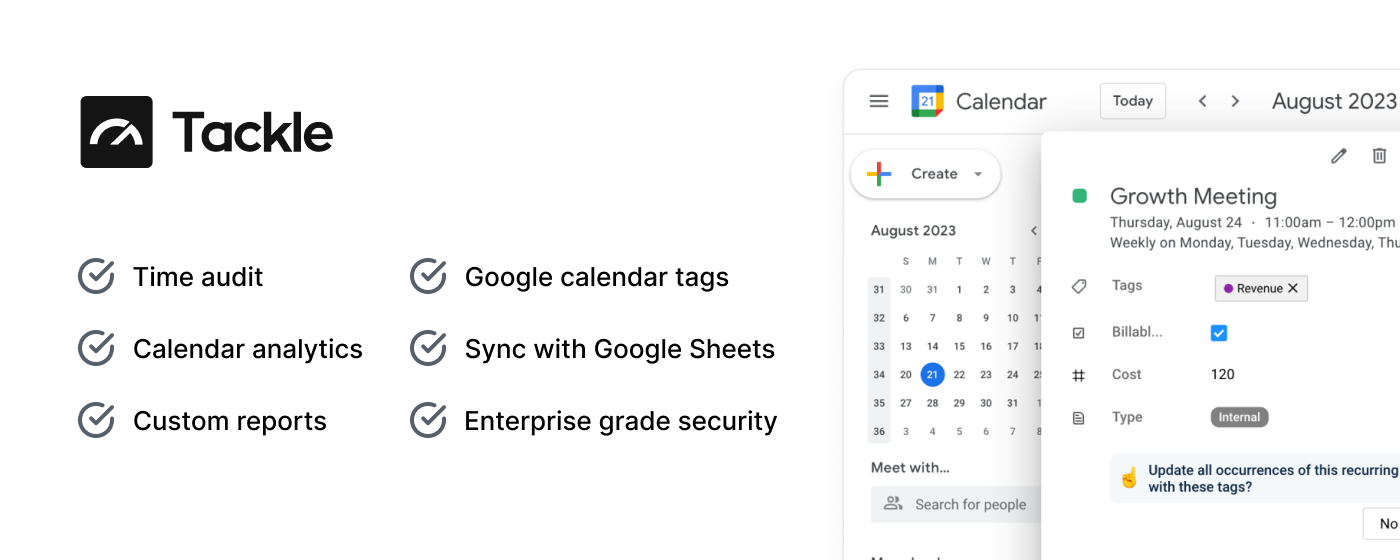Click the Time audit checkmark icon
The height and width of the screenshot is (560, 1400).
click(96, 276)
